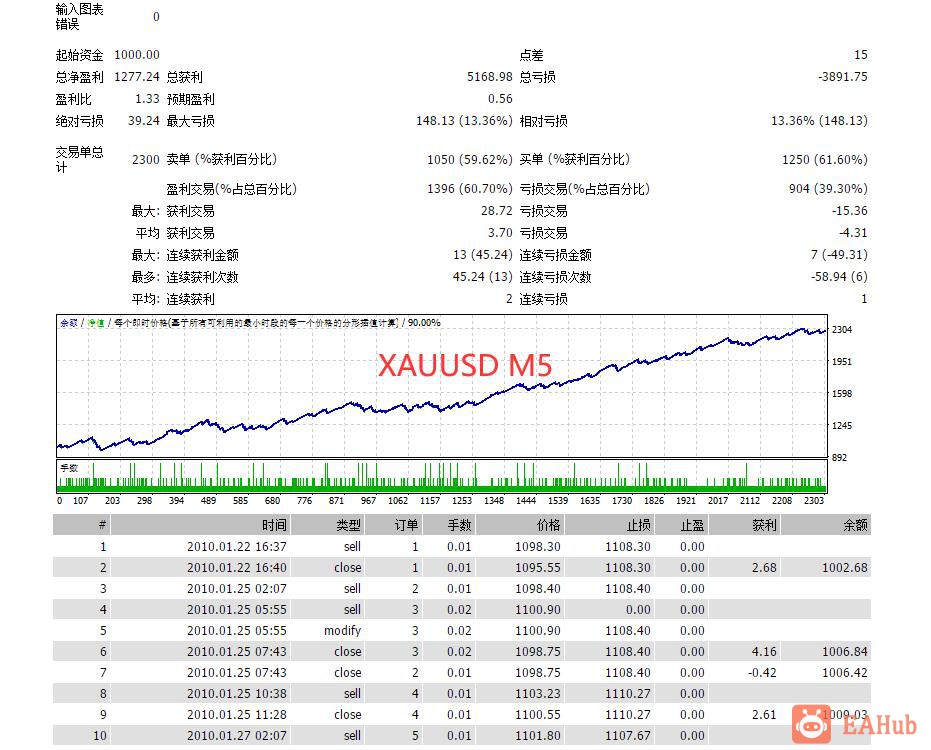The image size is (931, 750).
Task: Click the 交易单总计 value 2300
Action: point(145,159)
